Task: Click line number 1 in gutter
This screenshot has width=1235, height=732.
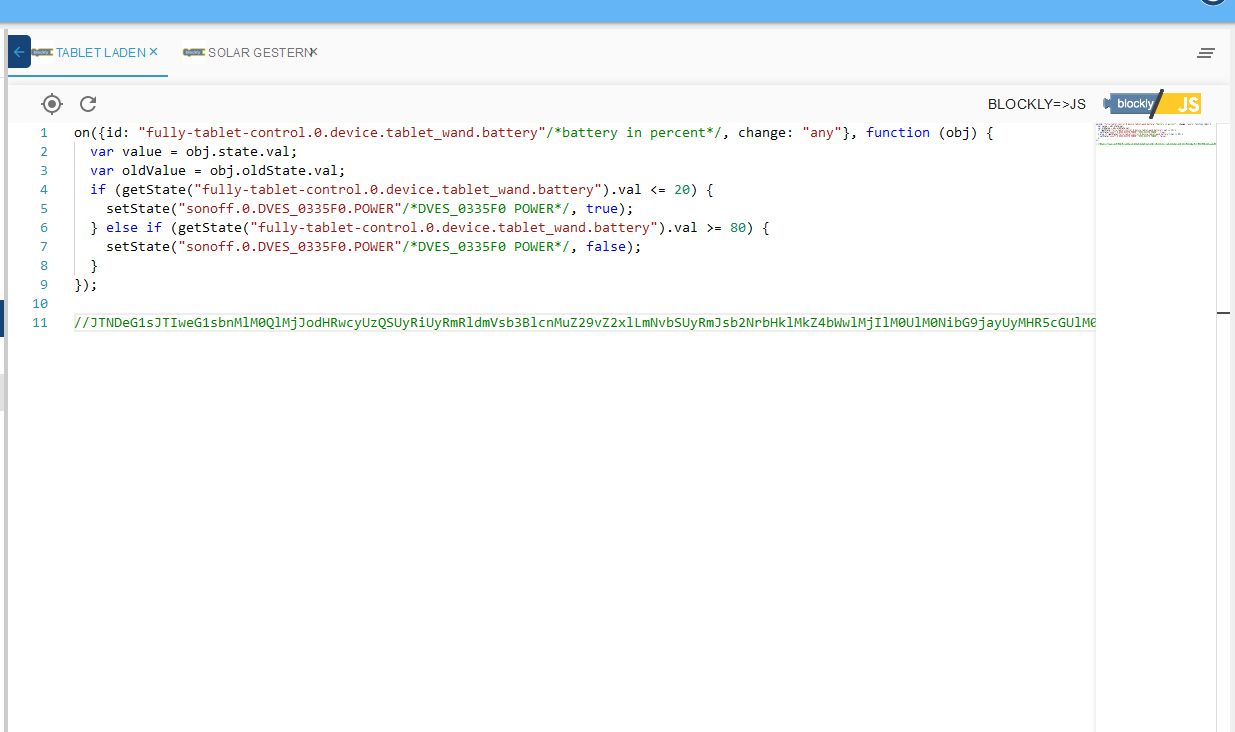Action: pyautogui.click(x=43, y=133)
